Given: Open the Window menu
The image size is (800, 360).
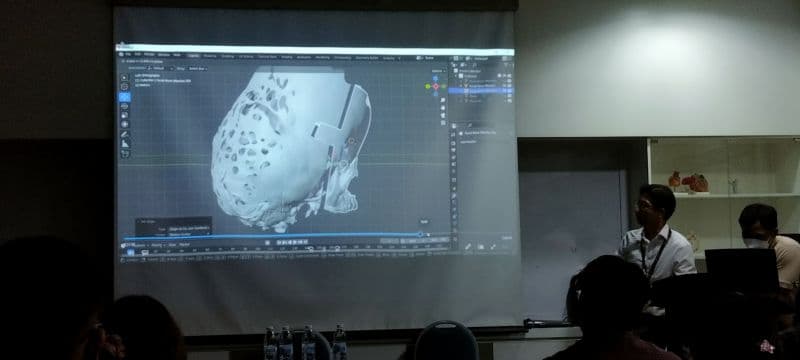Looking at the screenshot, I should (x=164, y=55).
